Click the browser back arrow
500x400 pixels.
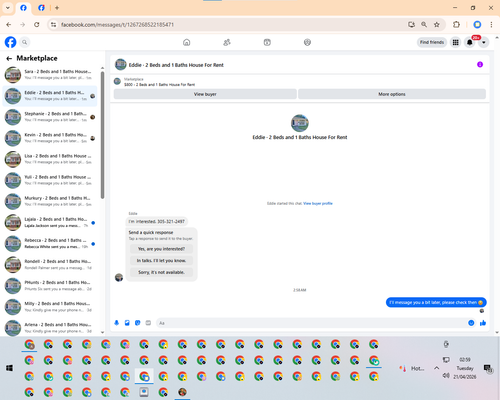[x=9, y=25]
